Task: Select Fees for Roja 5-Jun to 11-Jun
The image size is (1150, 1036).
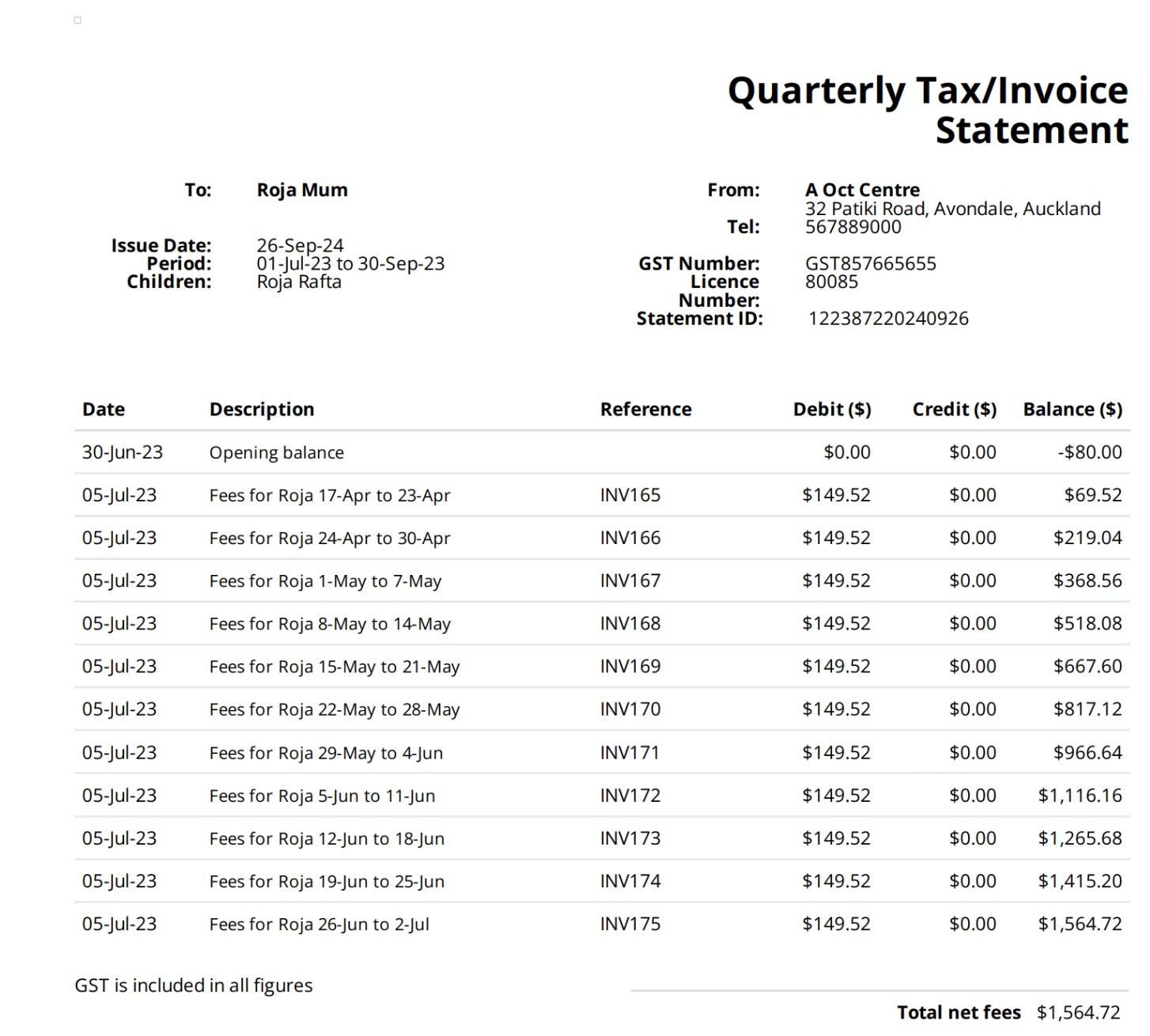Action: [x=322, y=796]
